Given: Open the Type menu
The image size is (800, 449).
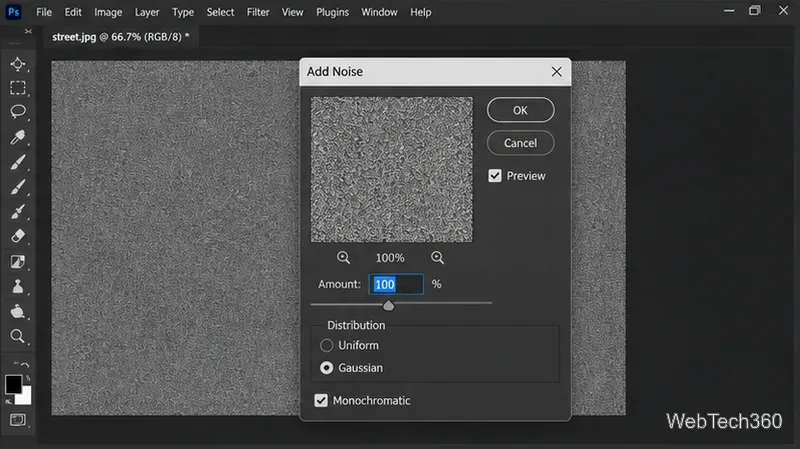Looking at the screenshot, I should [183, 12].
